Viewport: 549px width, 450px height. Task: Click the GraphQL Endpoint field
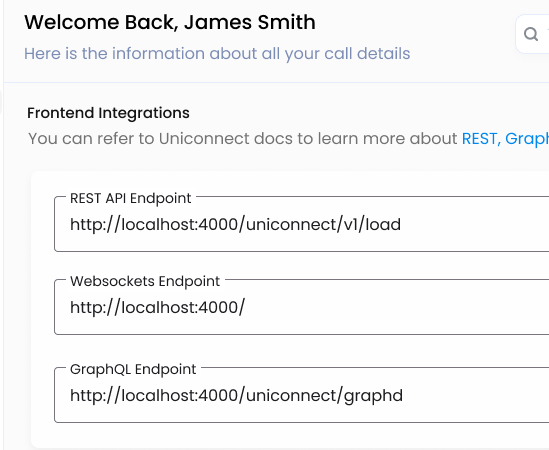click(x=302, y=395)
